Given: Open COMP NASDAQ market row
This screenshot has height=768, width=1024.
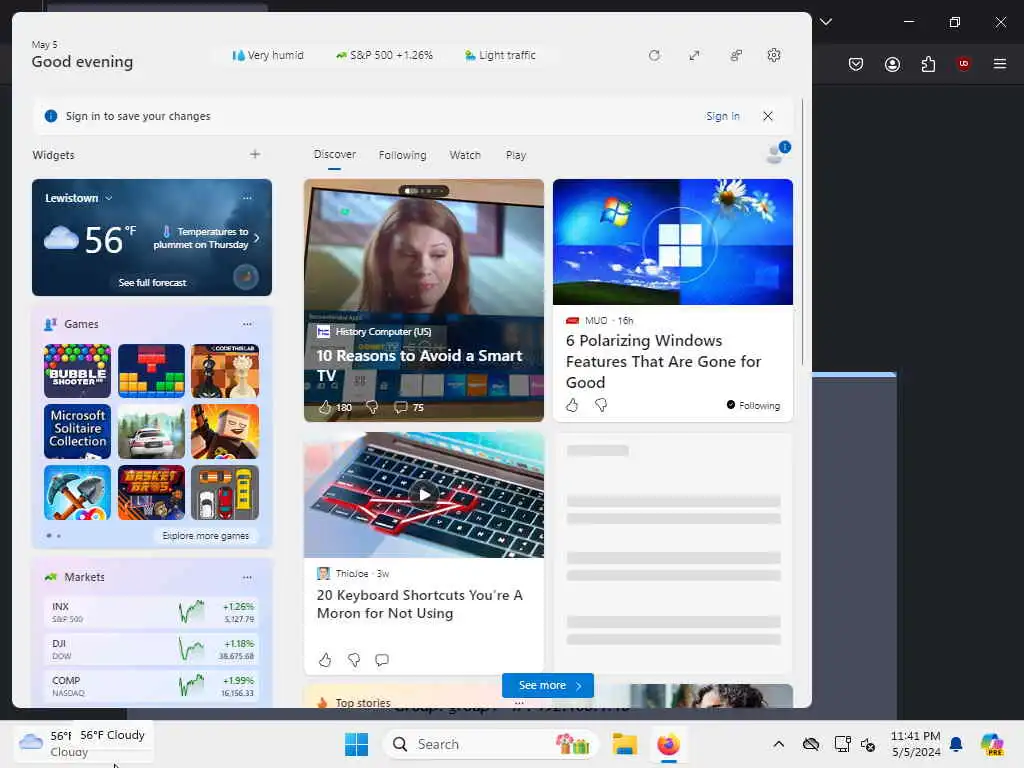Looking at the screenshot, I should 152,686.
